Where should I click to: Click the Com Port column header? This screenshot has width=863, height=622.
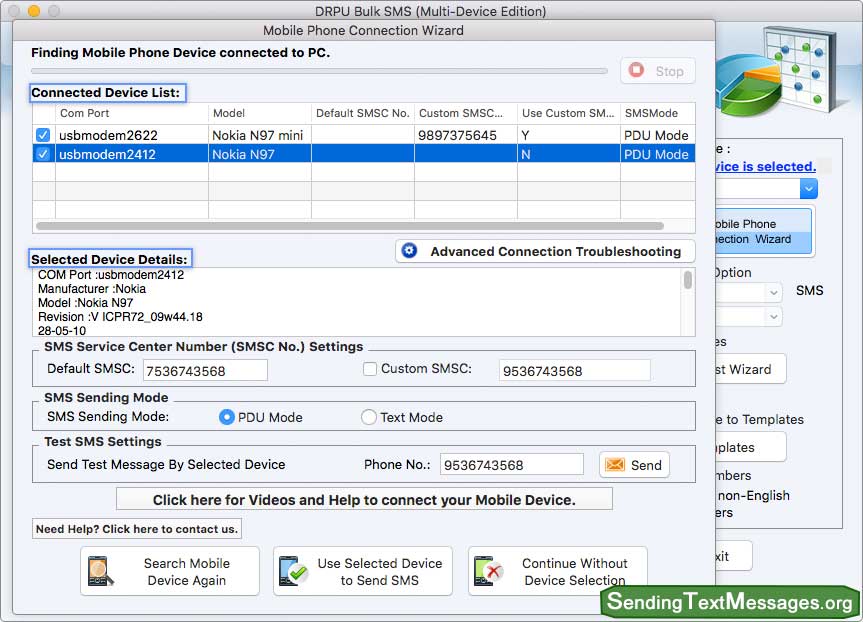tap(132, 113)
